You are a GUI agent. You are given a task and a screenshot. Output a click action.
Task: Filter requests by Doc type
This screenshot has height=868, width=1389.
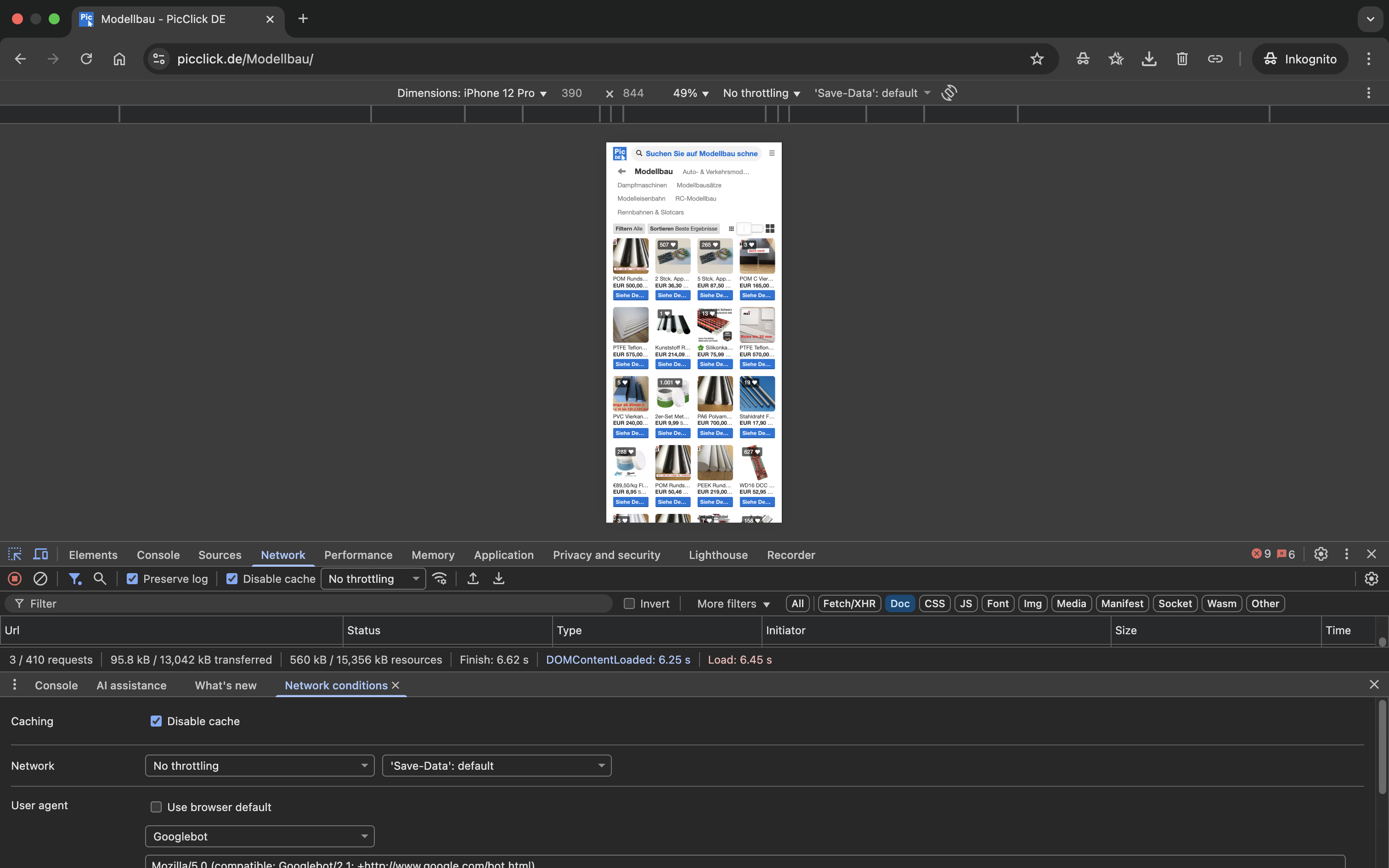coord(899,603)
